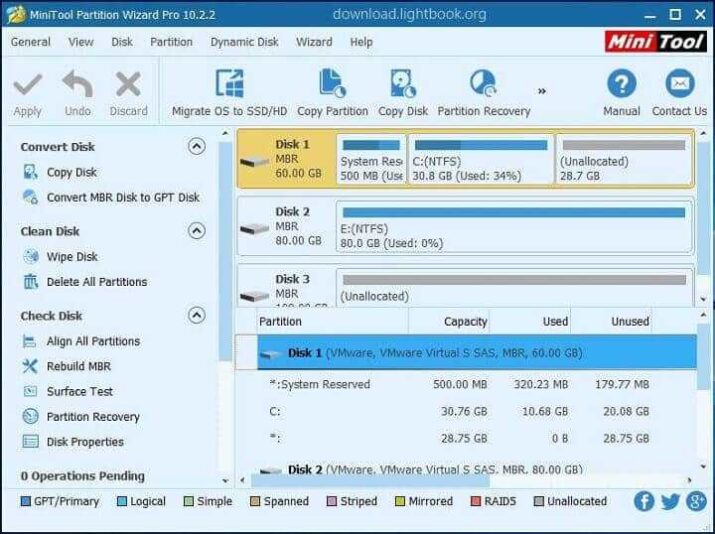The width and height of the screenshot is (715, 534).
Task: Select Disk 1's 28.7 GB unallocated block
Action: point(624,159)
